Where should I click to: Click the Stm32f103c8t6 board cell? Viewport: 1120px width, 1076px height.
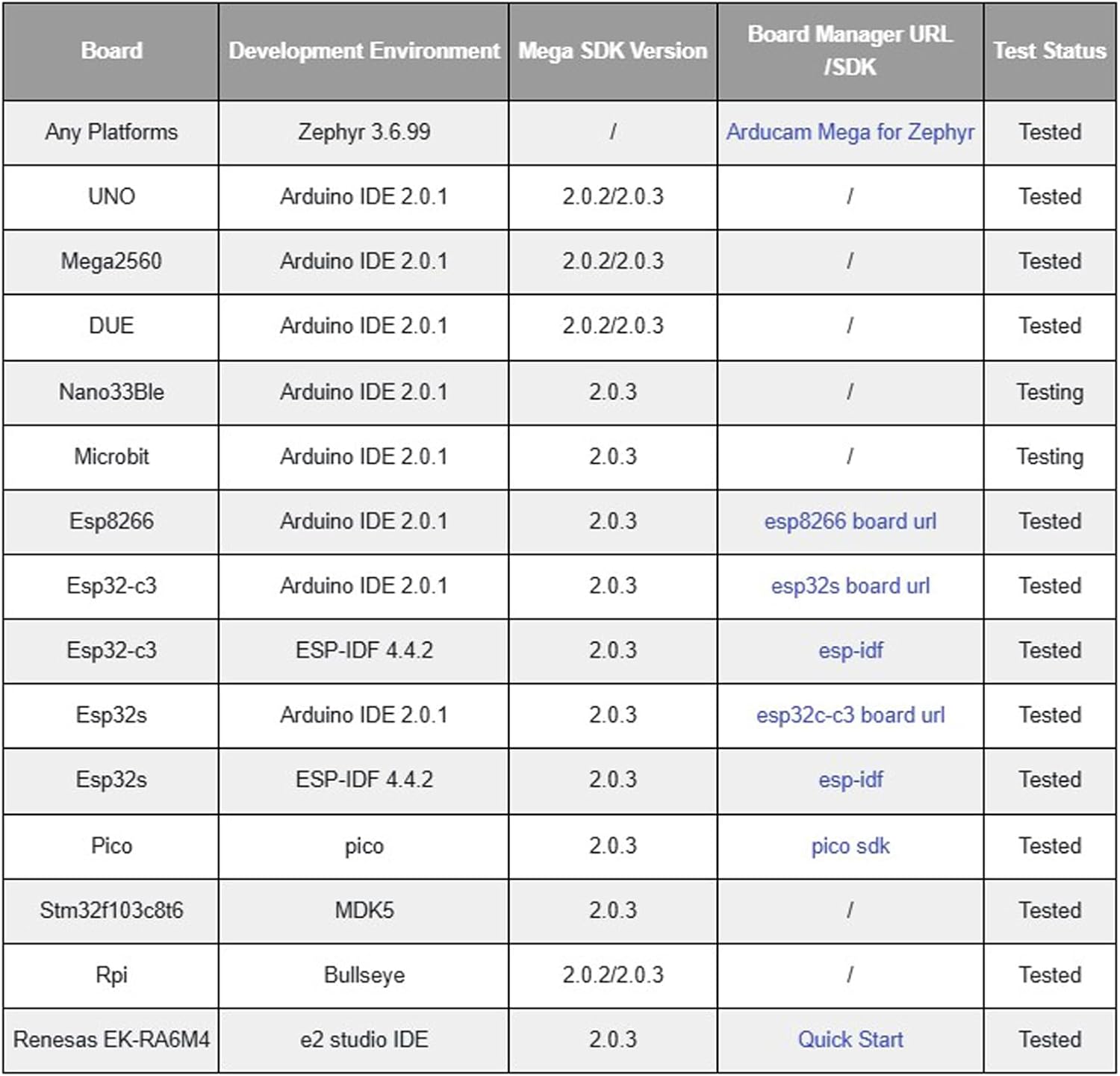click(111, 910)
